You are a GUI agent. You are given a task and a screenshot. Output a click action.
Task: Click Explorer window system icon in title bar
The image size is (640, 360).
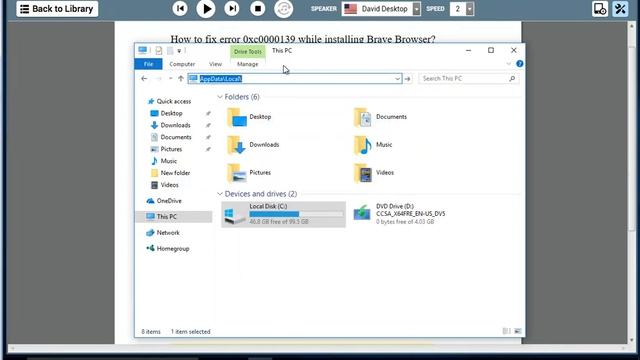(142, 50)
